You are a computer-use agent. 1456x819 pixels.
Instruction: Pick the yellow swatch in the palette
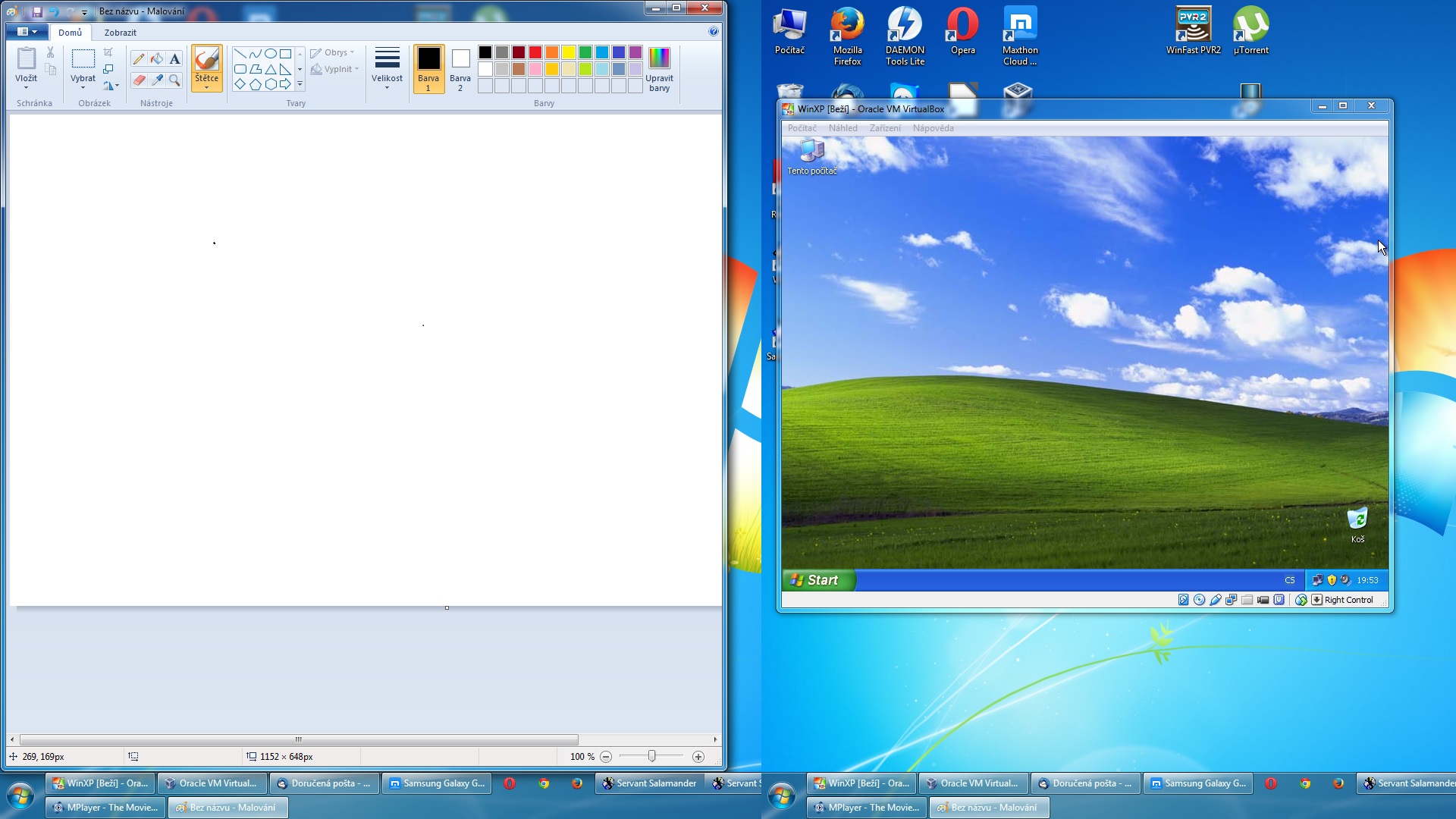click(569, 52)
